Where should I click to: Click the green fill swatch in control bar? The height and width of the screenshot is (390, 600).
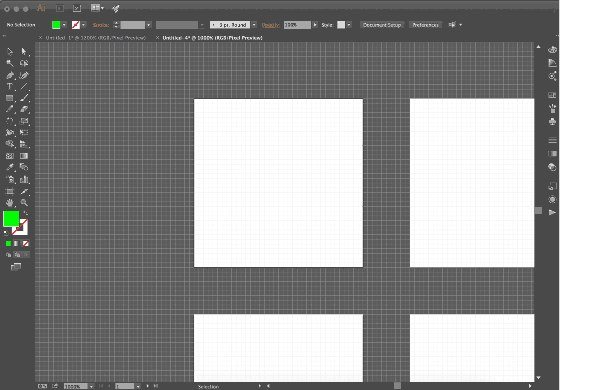(x=56, y=25)
